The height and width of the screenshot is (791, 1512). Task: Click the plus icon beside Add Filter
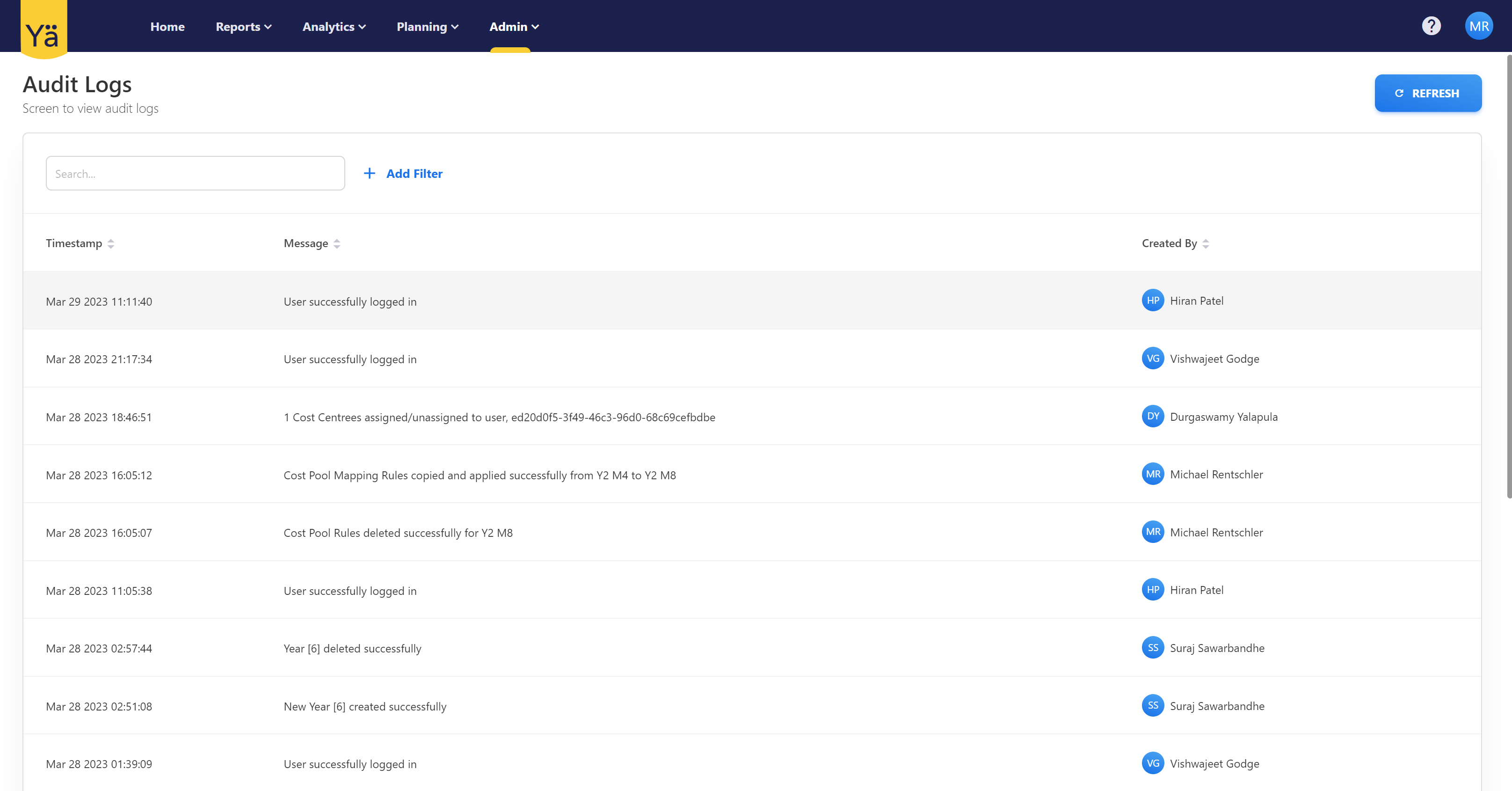(369, 173)
